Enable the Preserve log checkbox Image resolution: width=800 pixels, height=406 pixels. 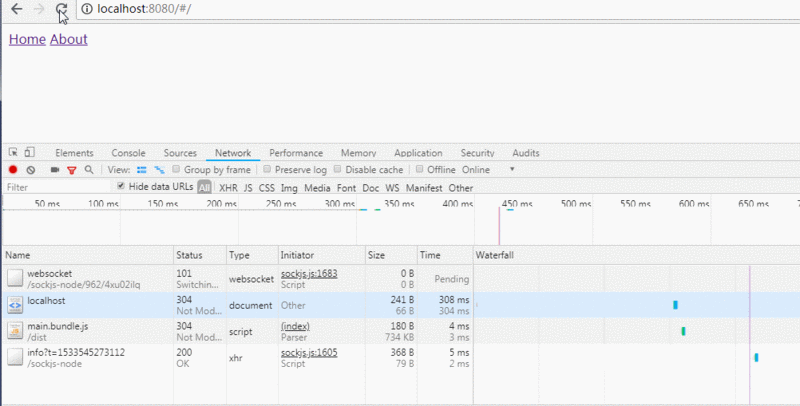coord(267,169)
